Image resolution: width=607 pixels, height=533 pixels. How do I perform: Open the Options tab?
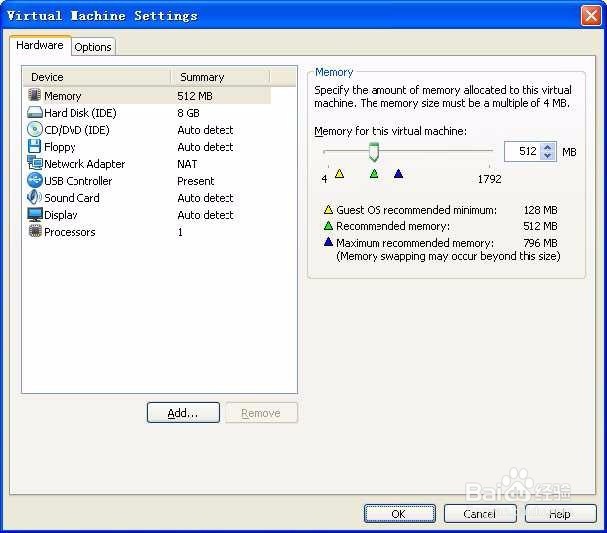(93, 47)
